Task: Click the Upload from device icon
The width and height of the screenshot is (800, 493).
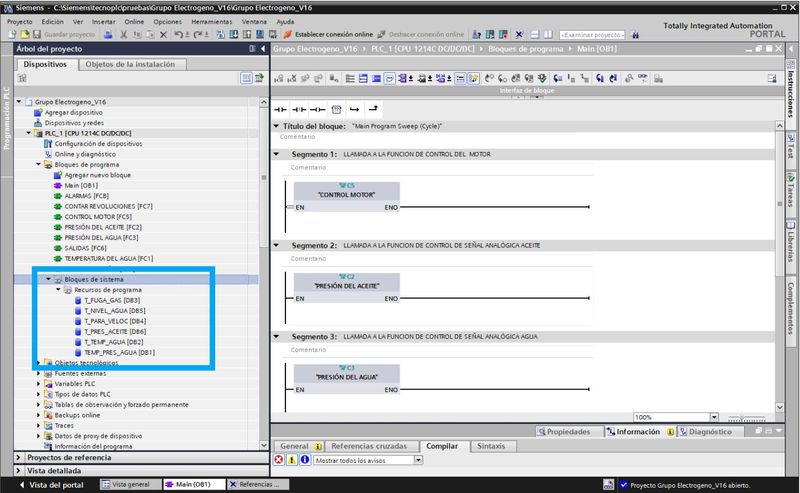Action: click(x=247, y=35)
